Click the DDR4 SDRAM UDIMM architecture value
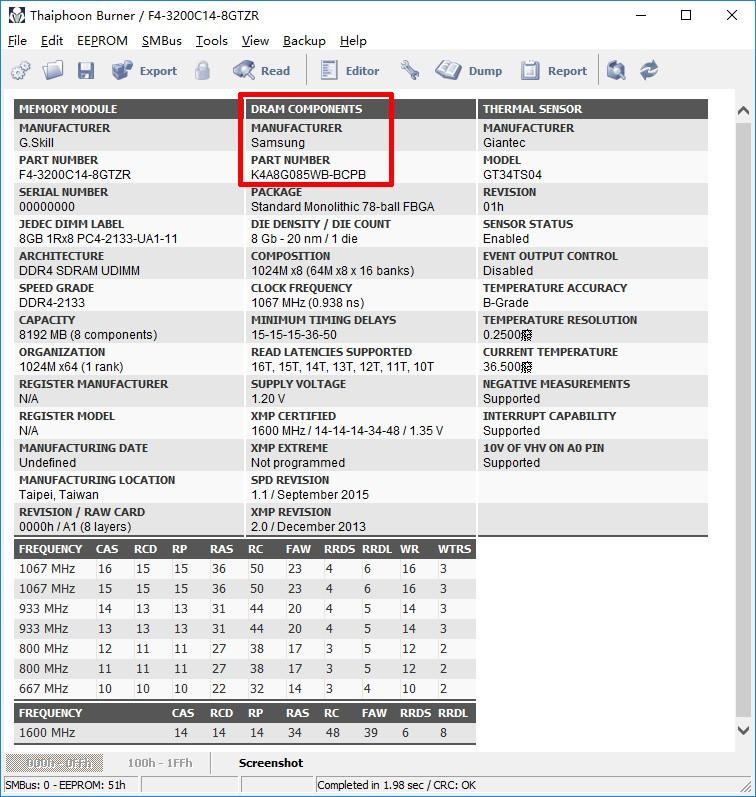Viewport: 756px width, 797px height. tap(79, 271)
